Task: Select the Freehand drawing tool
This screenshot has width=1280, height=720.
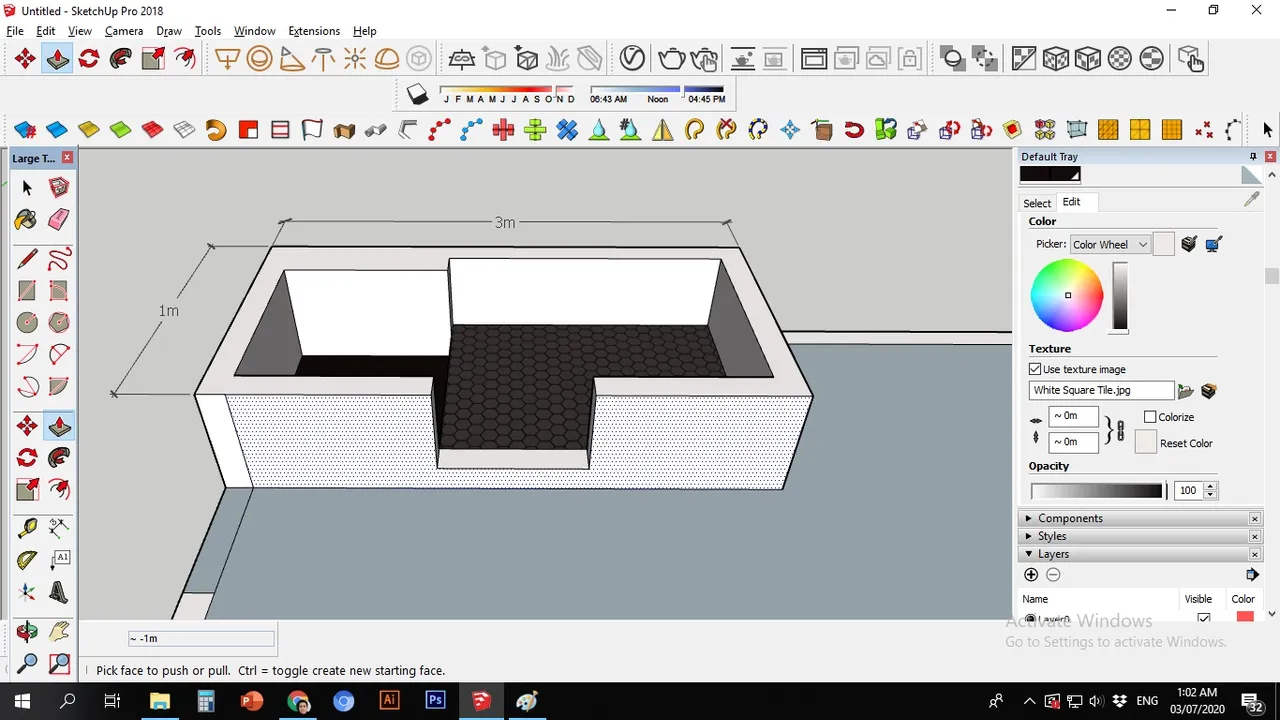Action: click(x=59, y=259)
